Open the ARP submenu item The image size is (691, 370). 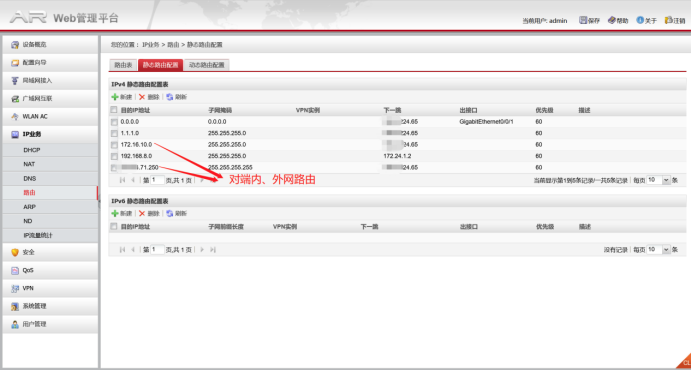[50, 207]
